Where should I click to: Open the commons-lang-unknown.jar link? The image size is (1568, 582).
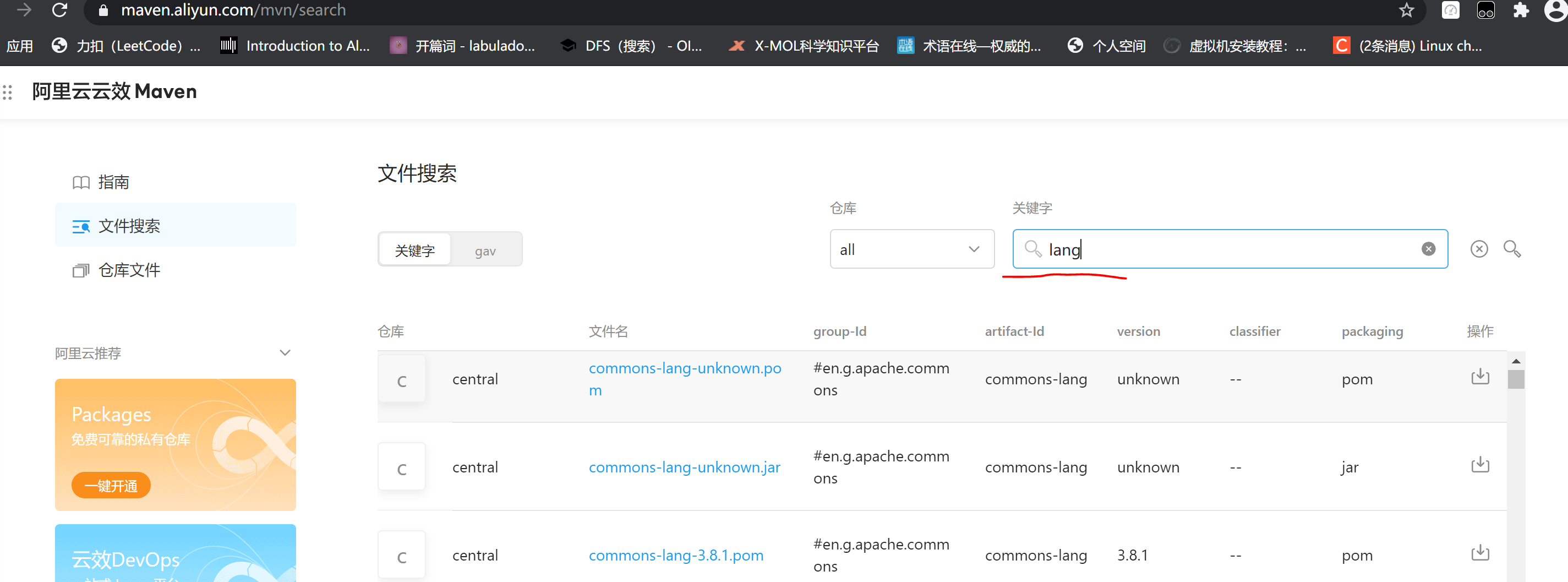coord(684,467)
